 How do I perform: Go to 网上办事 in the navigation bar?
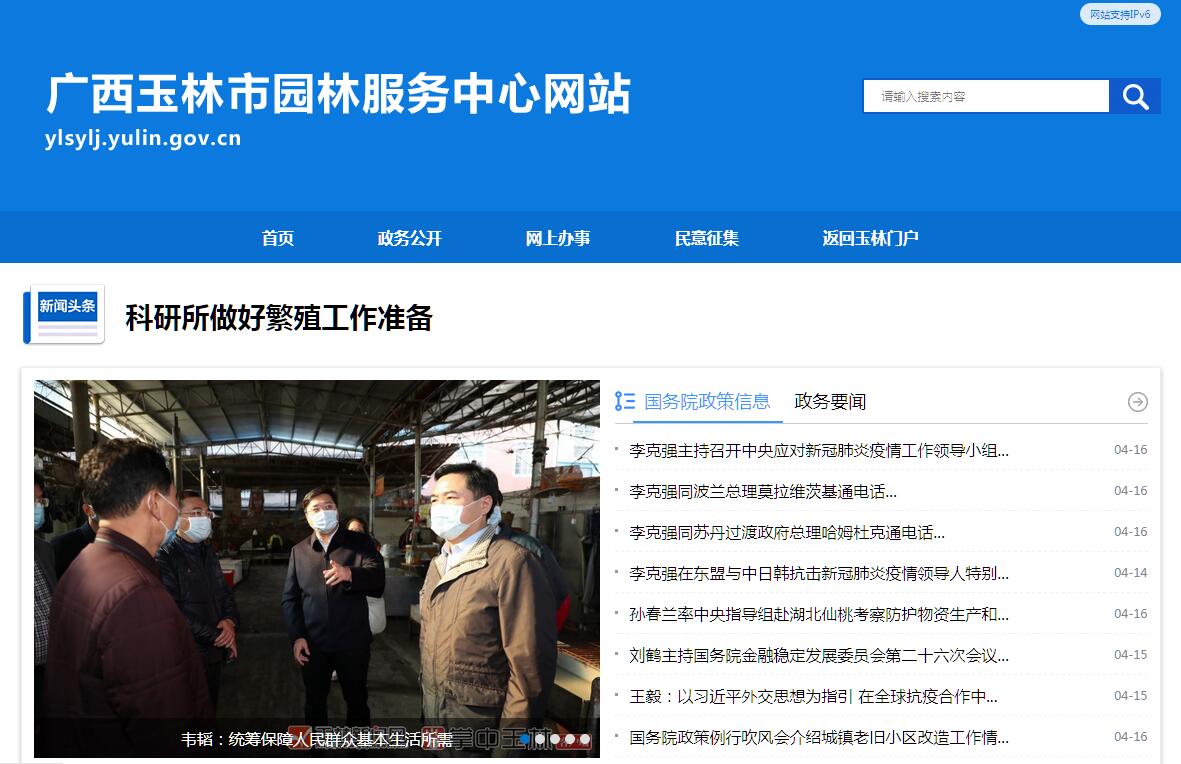pyautogui.click(x=558, y=238)
